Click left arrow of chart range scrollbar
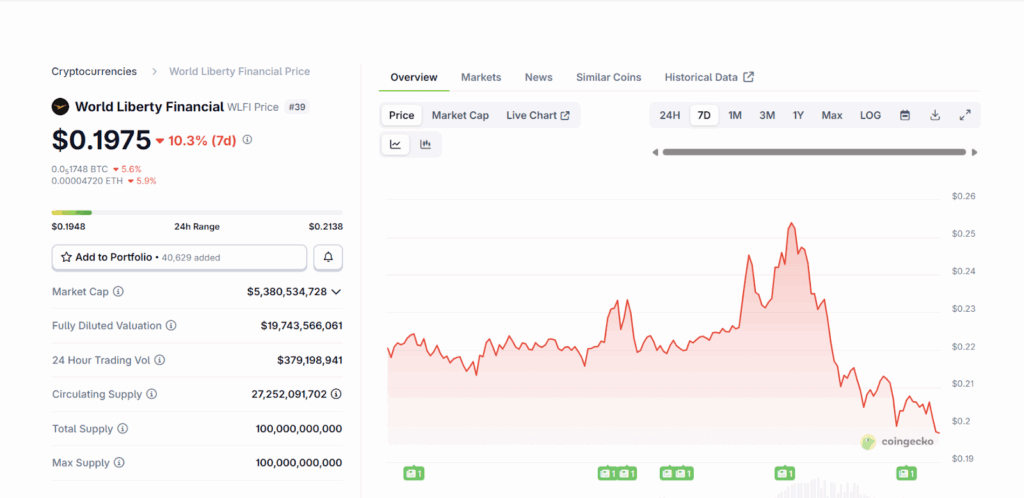The image size is (1024, 498). click(x=655, y=152)
